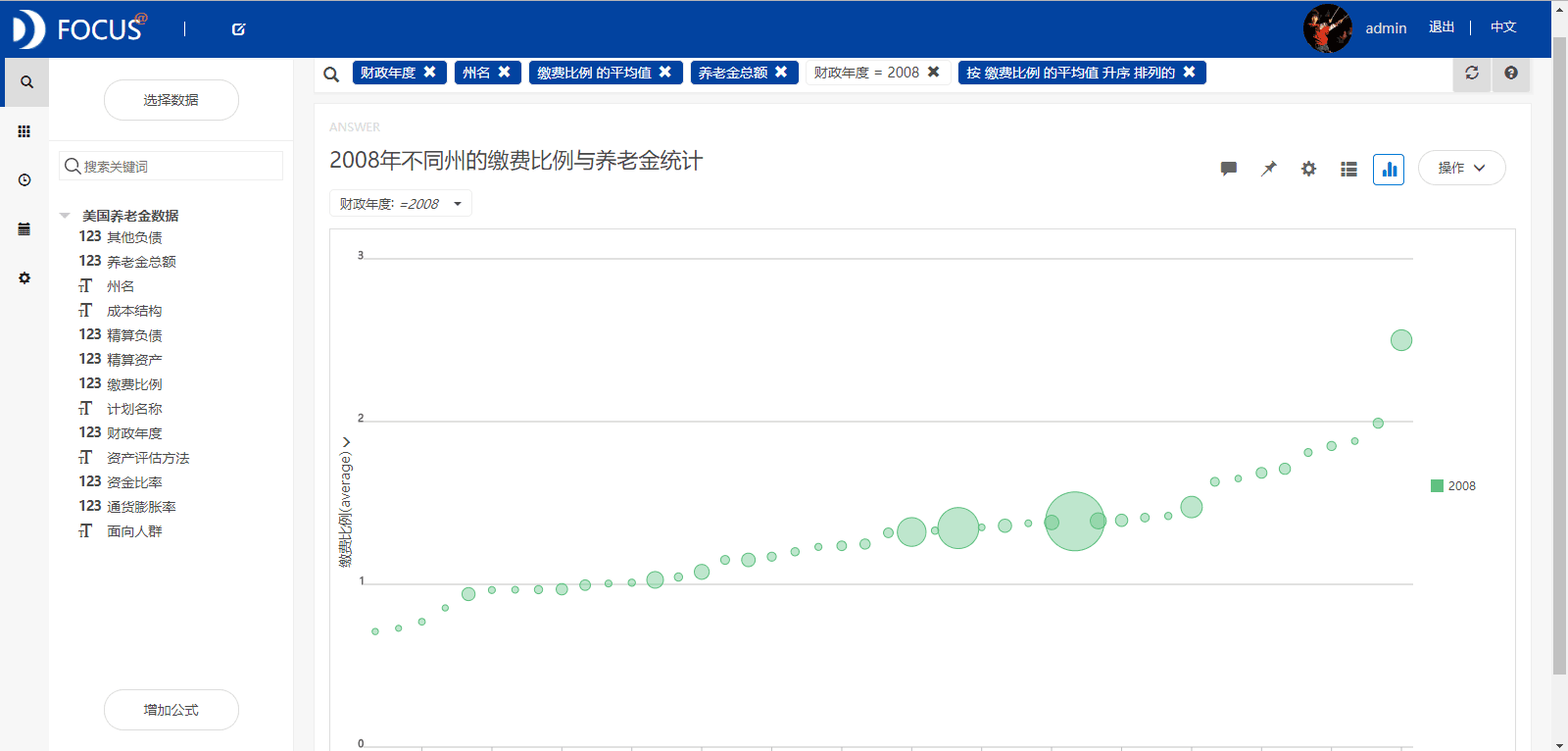Select the 其他负债 column
1568x751 pixels.
(x=134, y=237)
